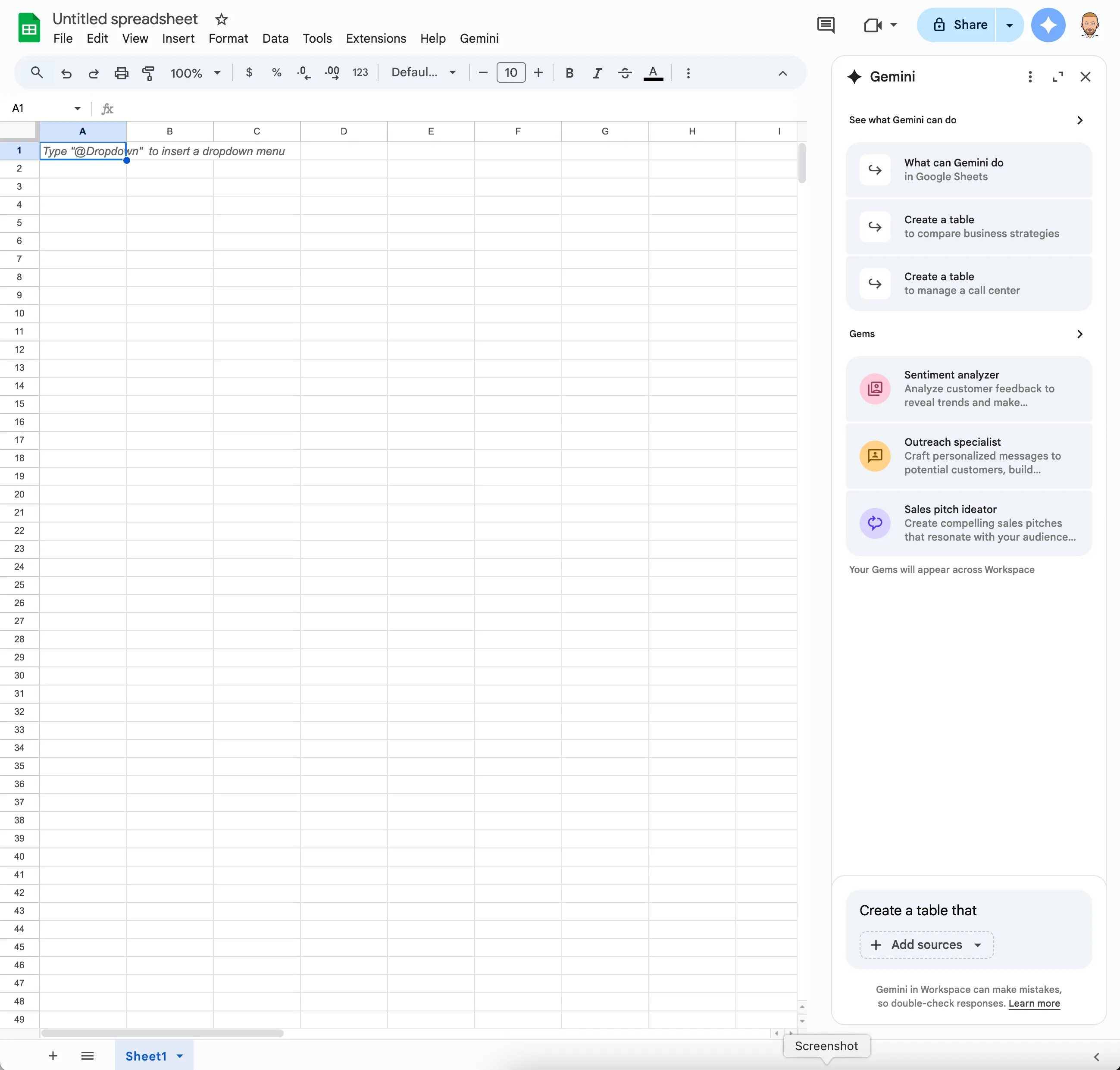Select the paint format tool

pyautogui.click(x=148, y=73)
